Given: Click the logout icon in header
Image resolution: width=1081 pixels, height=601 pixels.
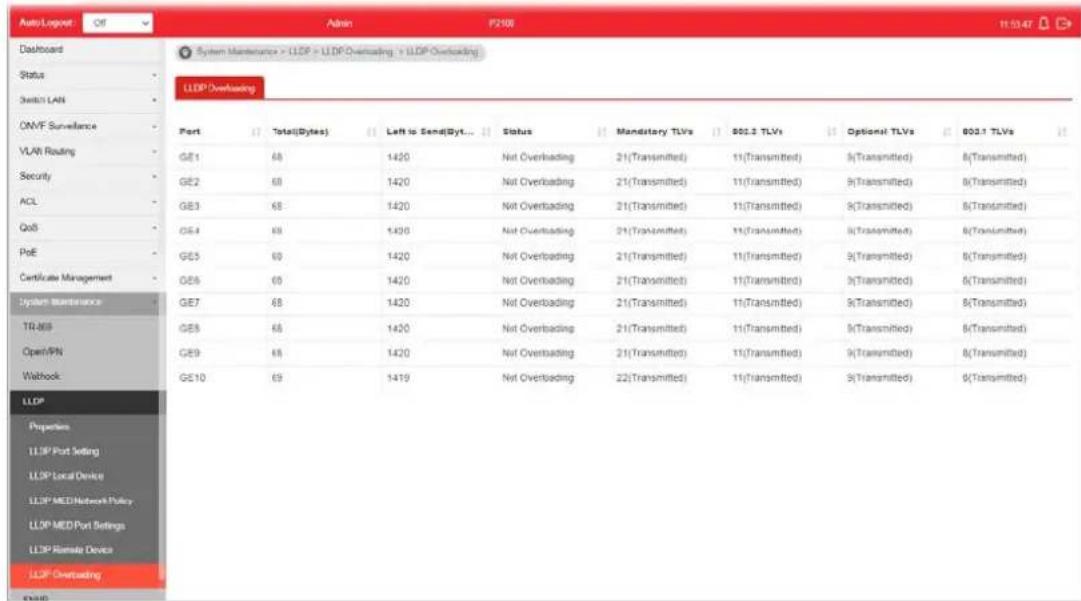Looking at the screenshot, I should (1064, 23).
